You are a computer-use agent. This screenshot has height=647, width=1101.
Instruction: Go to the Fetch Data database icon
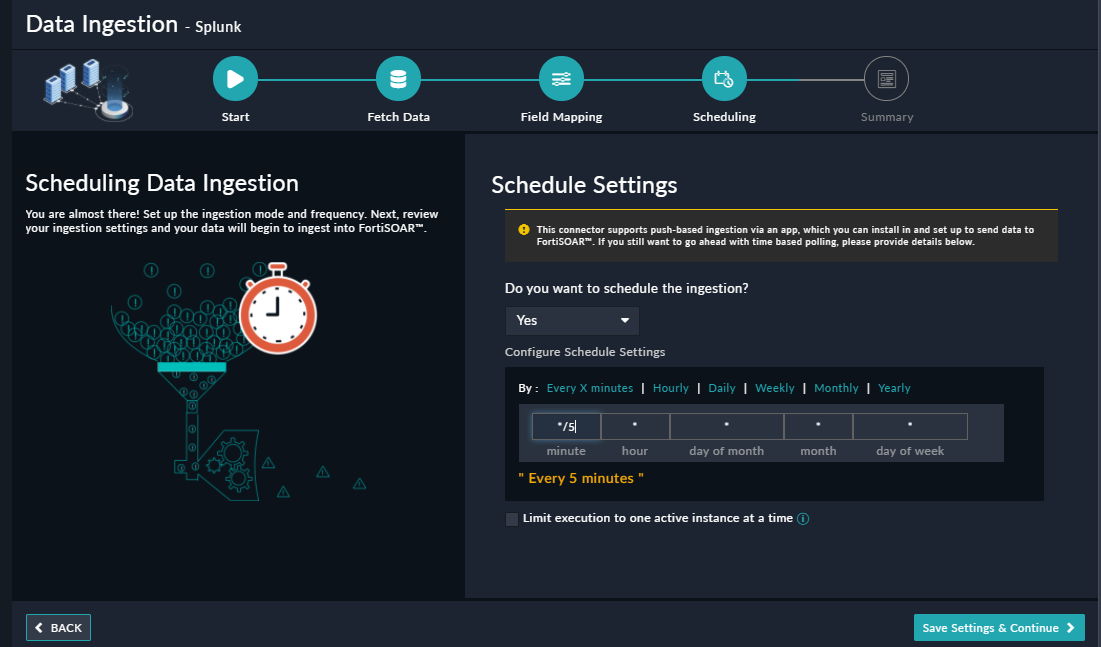tap(398, 79)
